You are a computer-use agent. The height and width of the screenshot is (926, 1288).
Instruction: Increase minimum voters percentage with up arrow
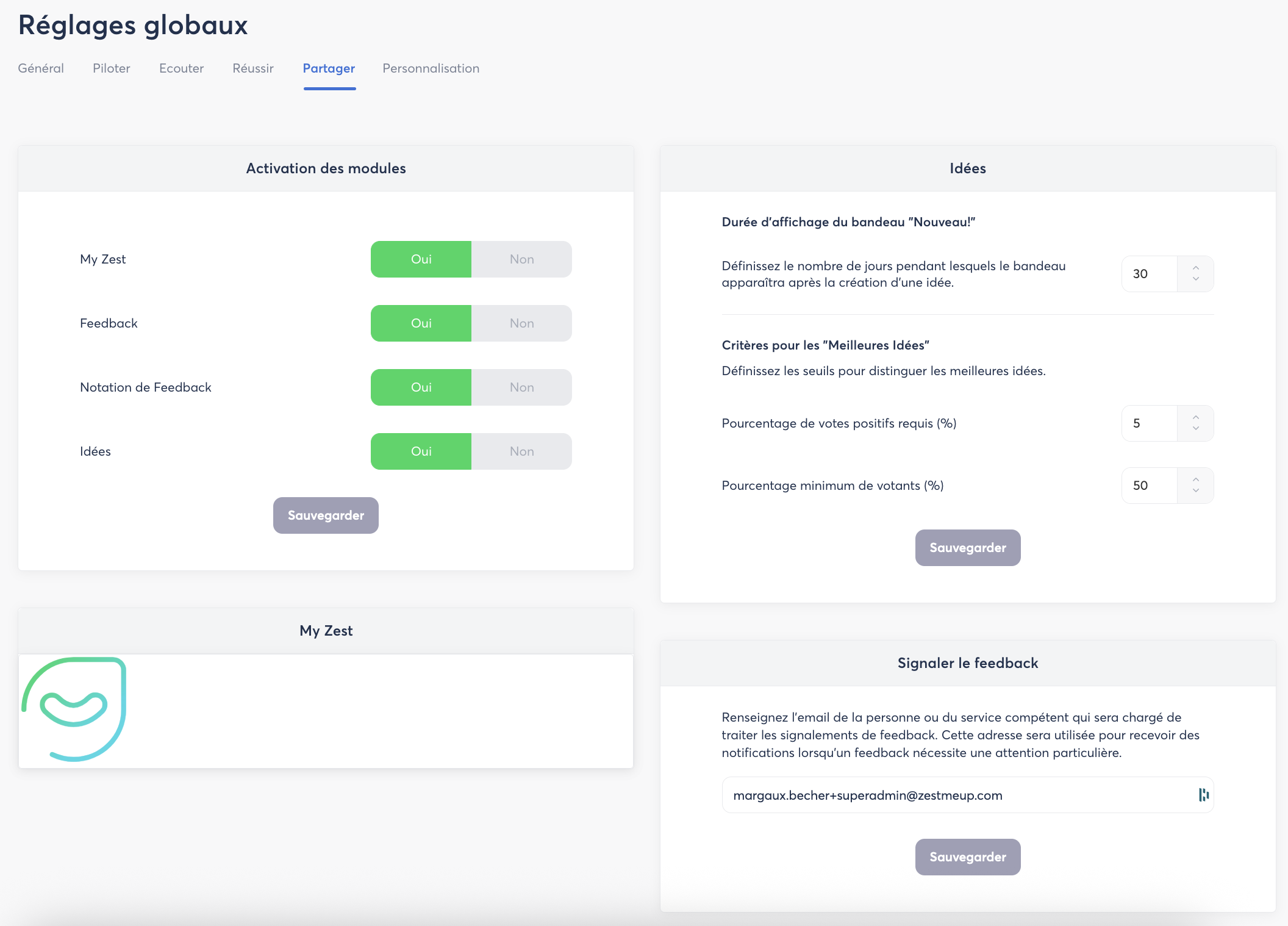(x=1195, y=479)
